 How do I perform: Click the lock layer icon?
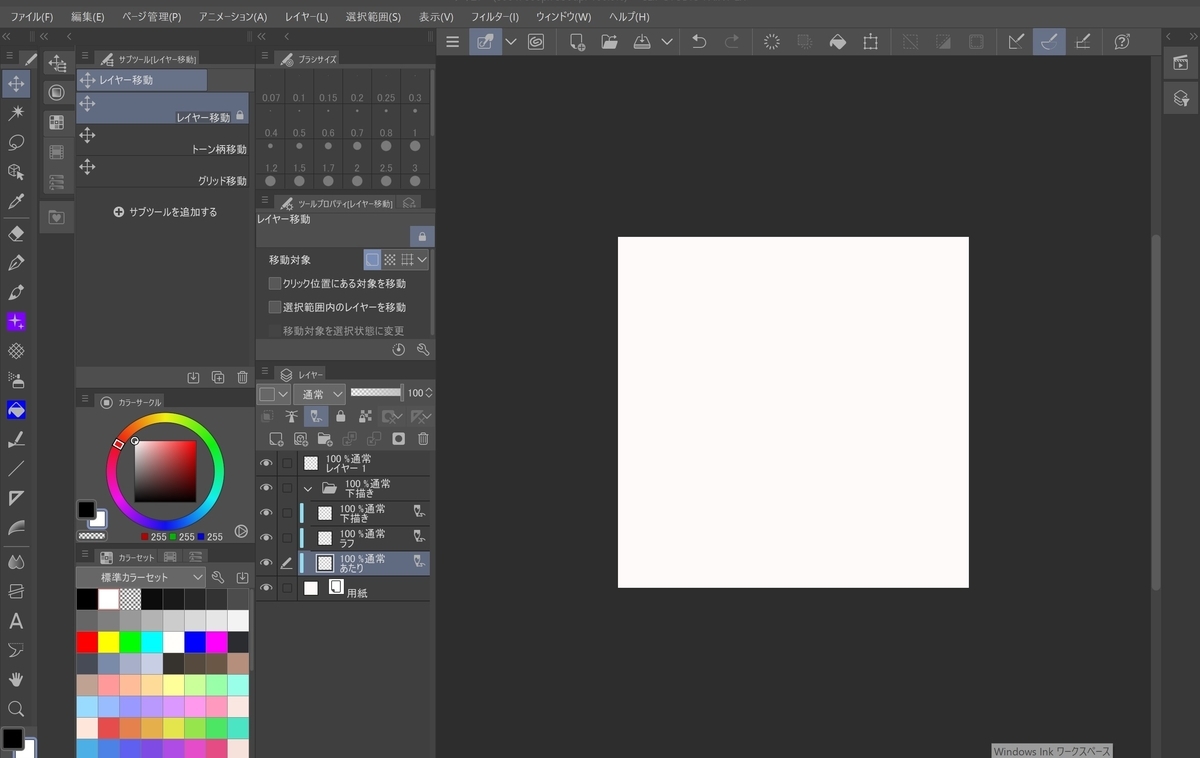340,416
